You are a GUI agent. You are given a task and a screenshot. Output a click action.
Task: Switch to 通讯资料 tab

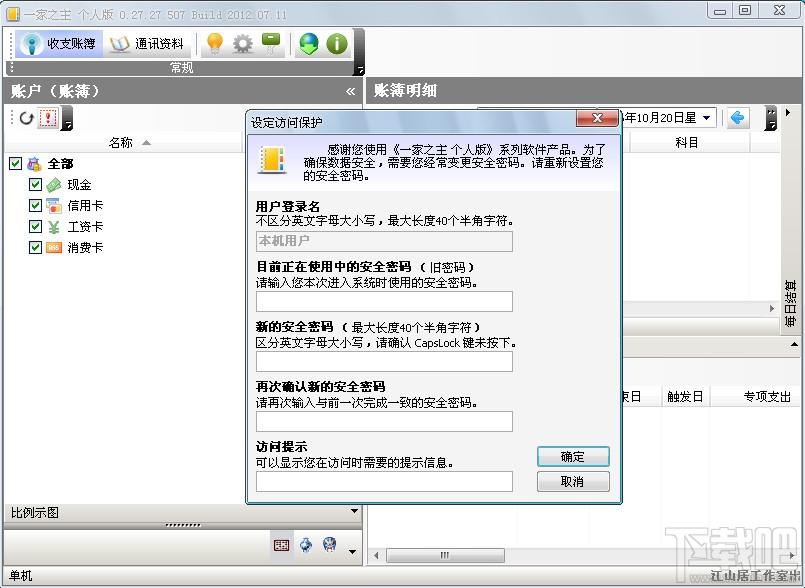[148, 44]
